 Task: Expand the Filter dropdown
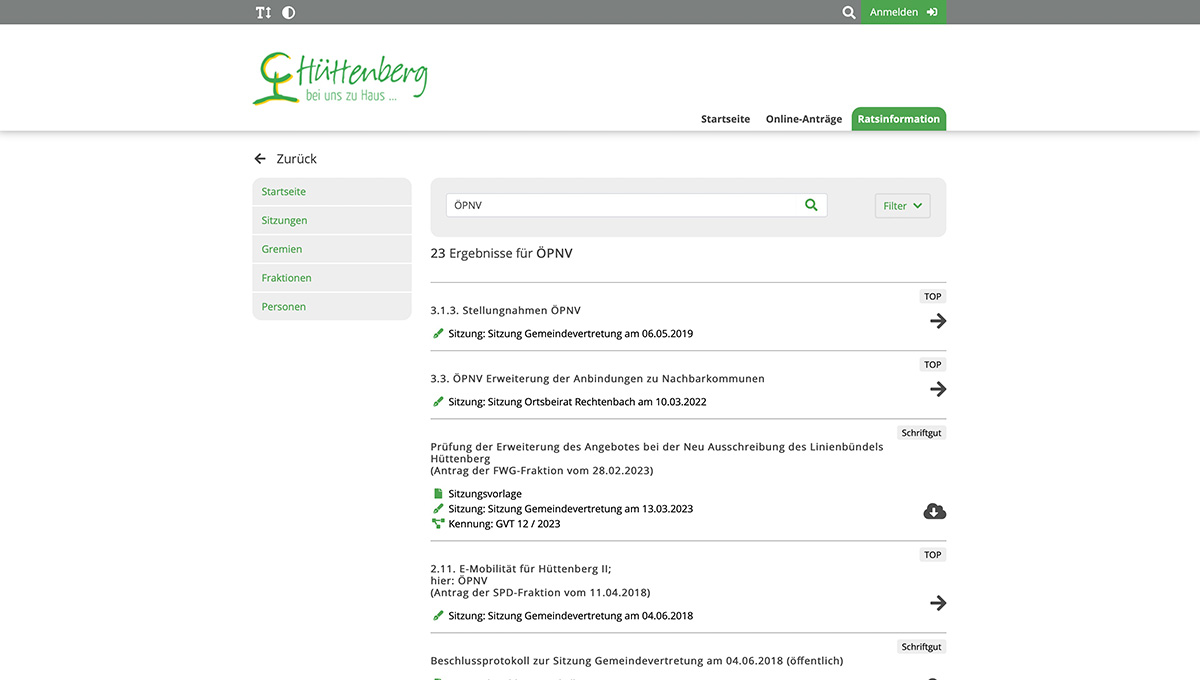pyautogui.click(x=902, y=204)
